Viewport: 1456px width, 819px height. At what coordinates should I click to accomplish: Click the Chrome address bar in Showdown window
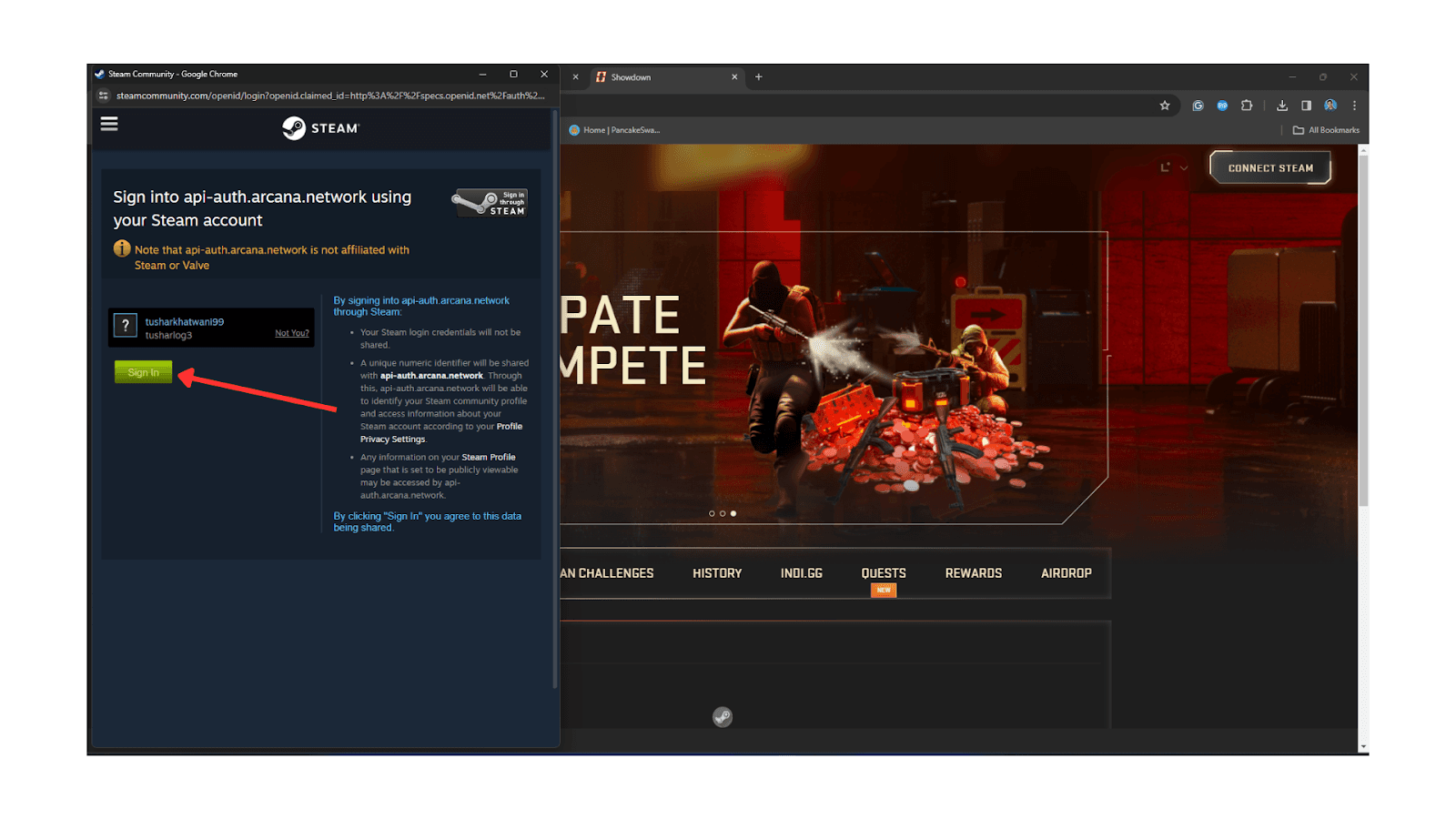pyautogui.click(x=855, y=106)
